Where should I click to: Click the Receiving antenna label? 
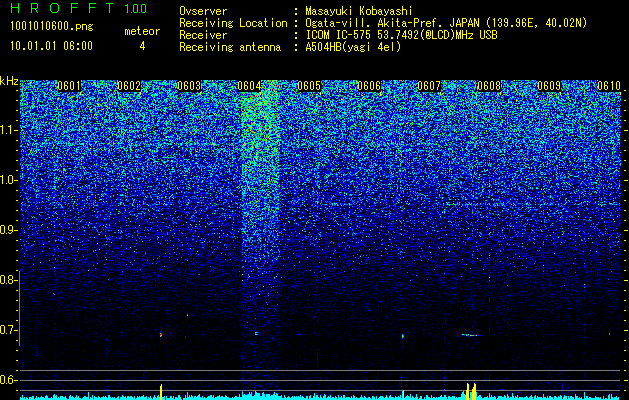coord(230,47)
